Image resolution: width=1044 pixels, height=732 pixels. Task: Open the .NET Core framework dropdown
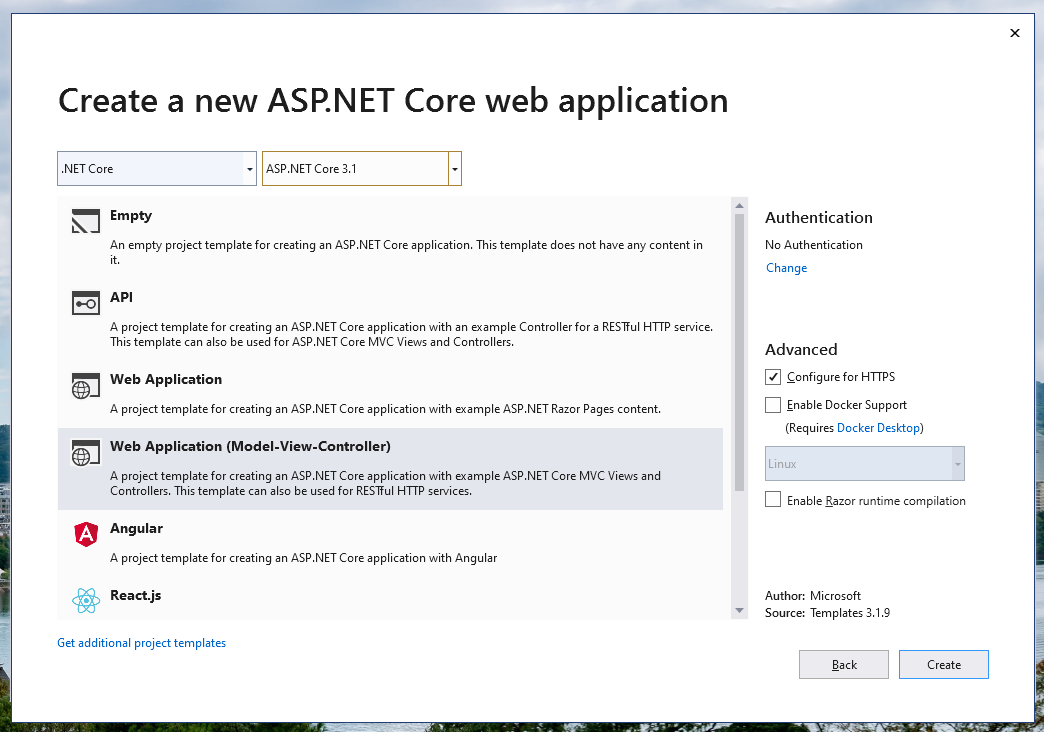pos(157,169)
